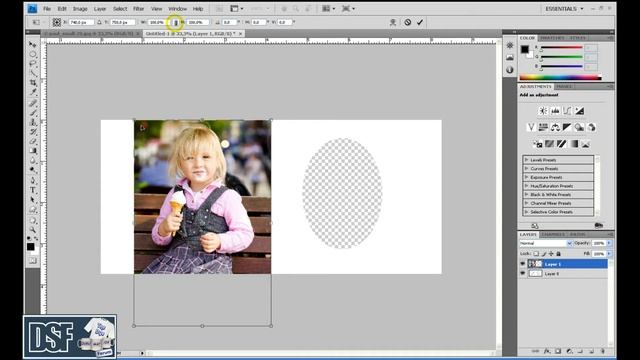Open the File menu
This screenshot has height=360, width=640.
[47, 9]
